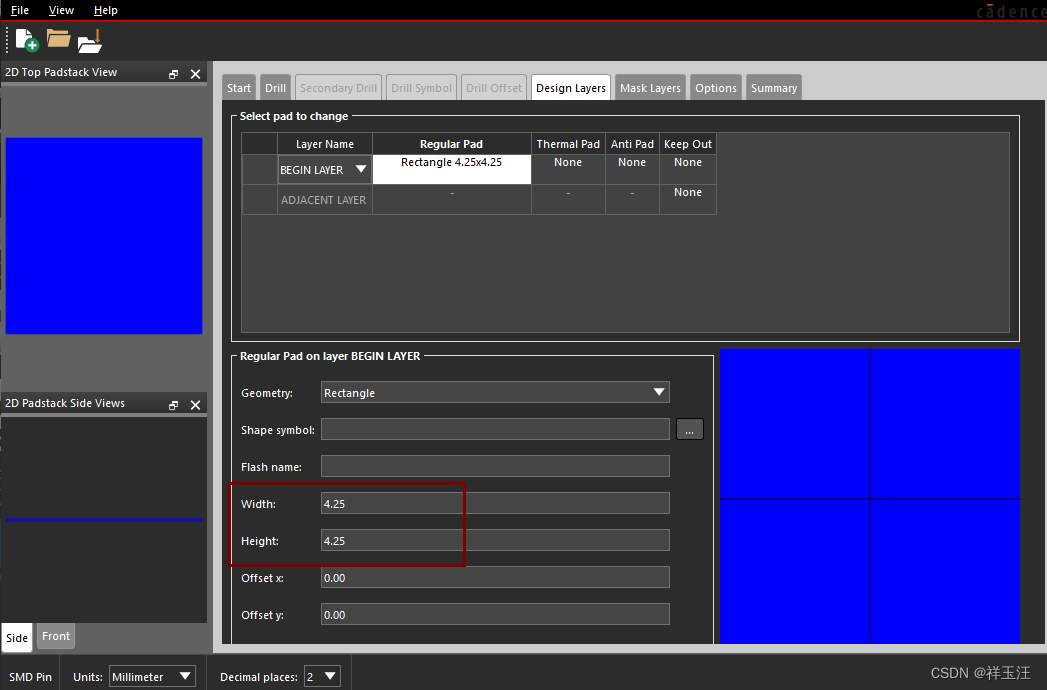Image resolution: width=1047 pixels, height=690 pixels.
Task: Open the File menu
Action: pos(19,10)
